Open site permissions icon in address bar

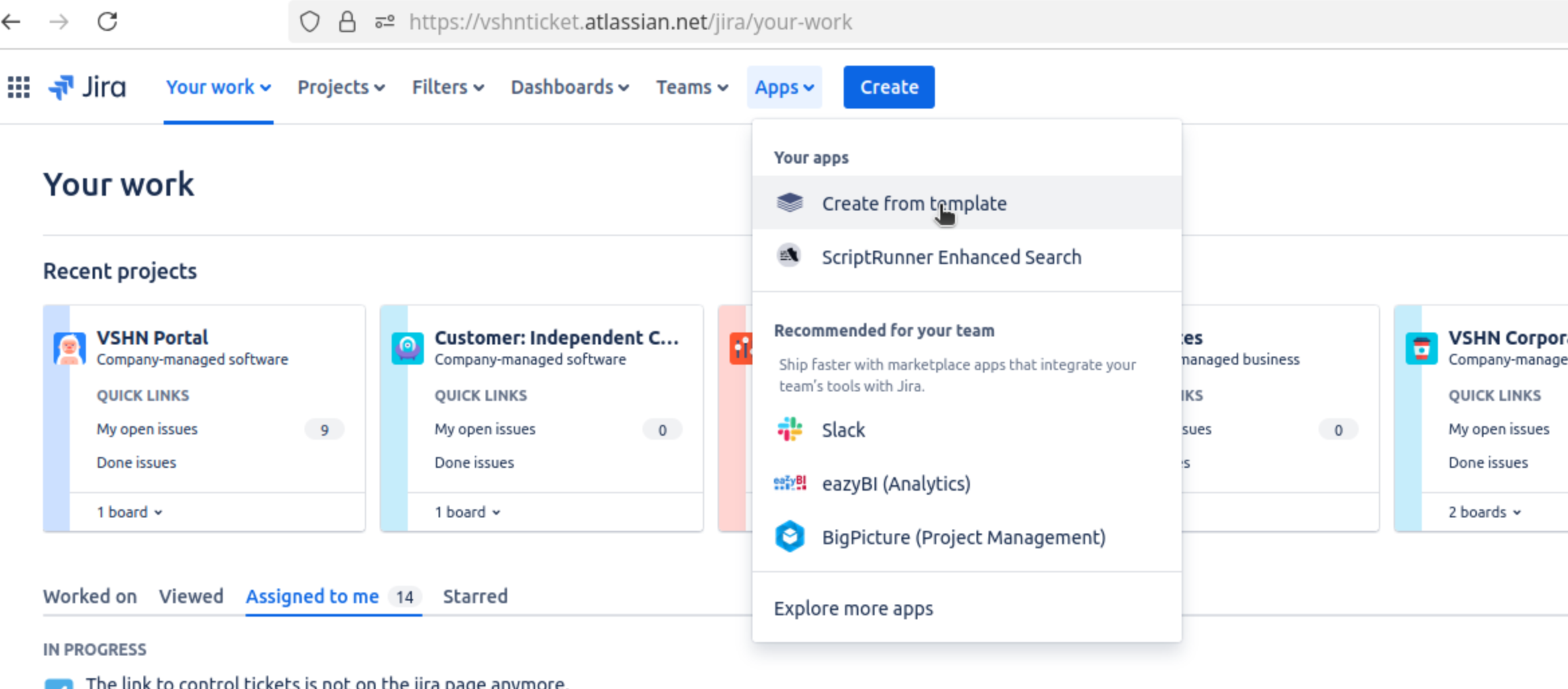point(384,21)
